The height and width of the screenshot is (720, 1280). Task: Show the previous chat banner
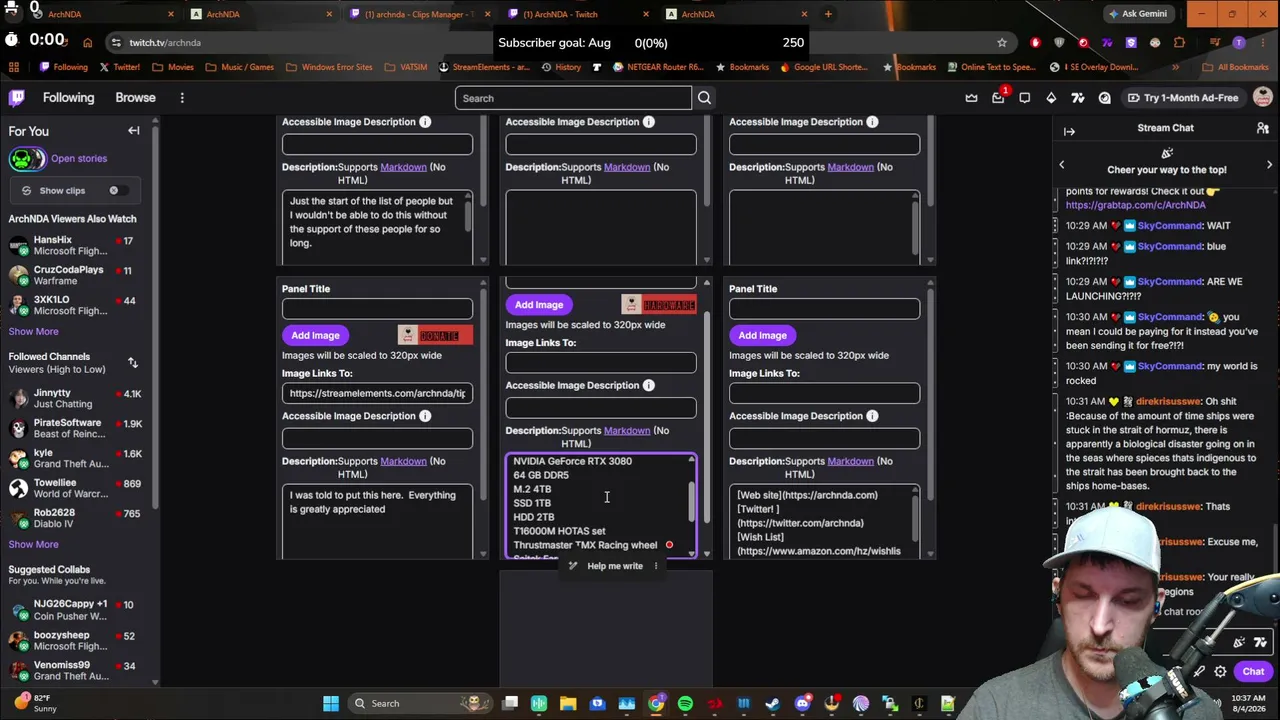pos(1062,165)
